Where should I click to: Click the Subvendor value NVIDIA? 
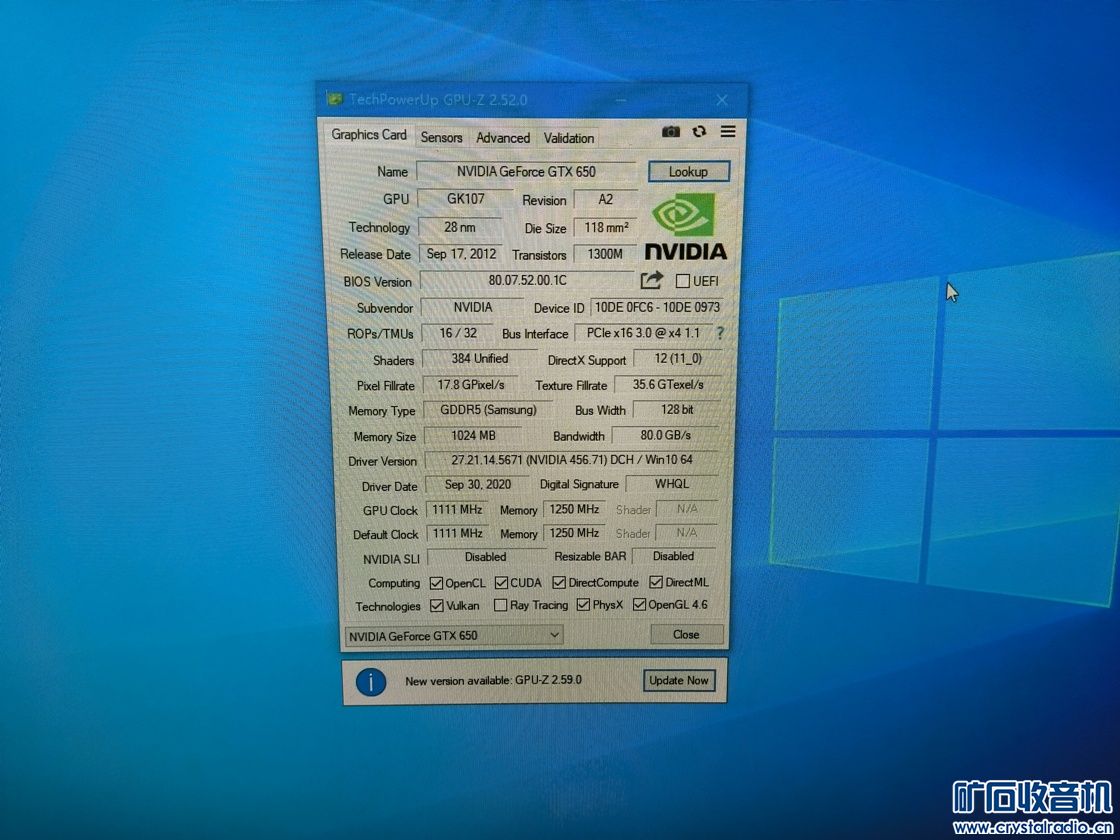click(x=472, y=307)
